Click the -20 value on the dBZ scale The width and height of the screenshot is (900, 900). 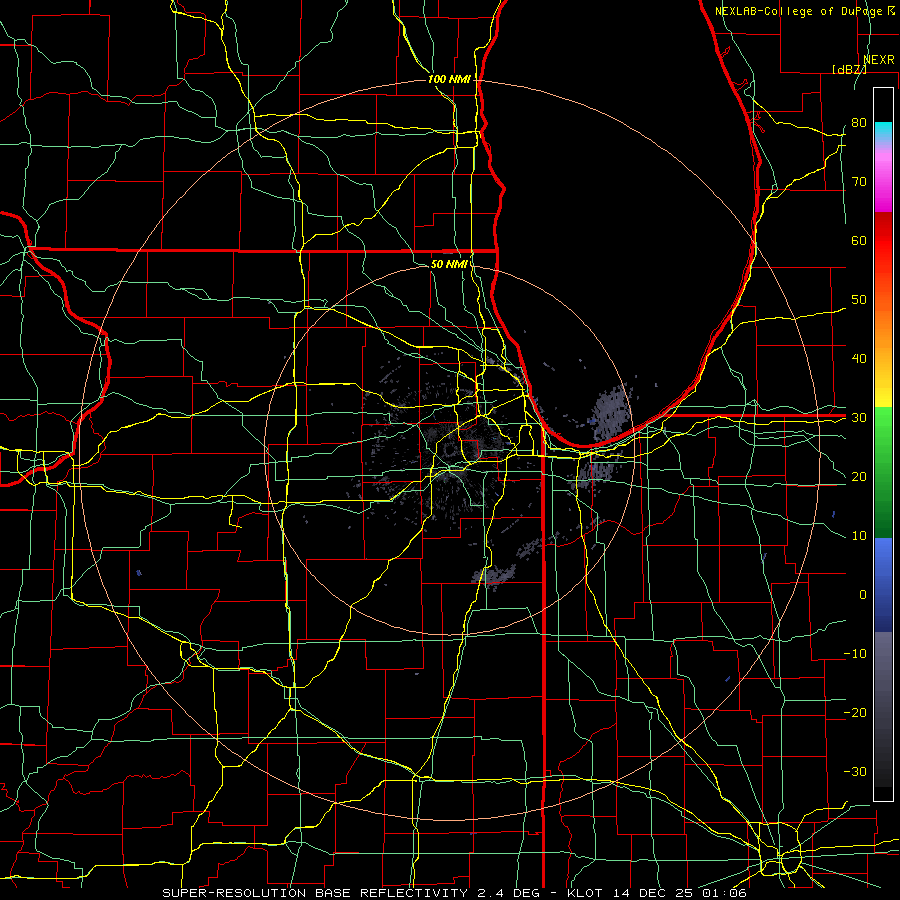tap(855, 713)
